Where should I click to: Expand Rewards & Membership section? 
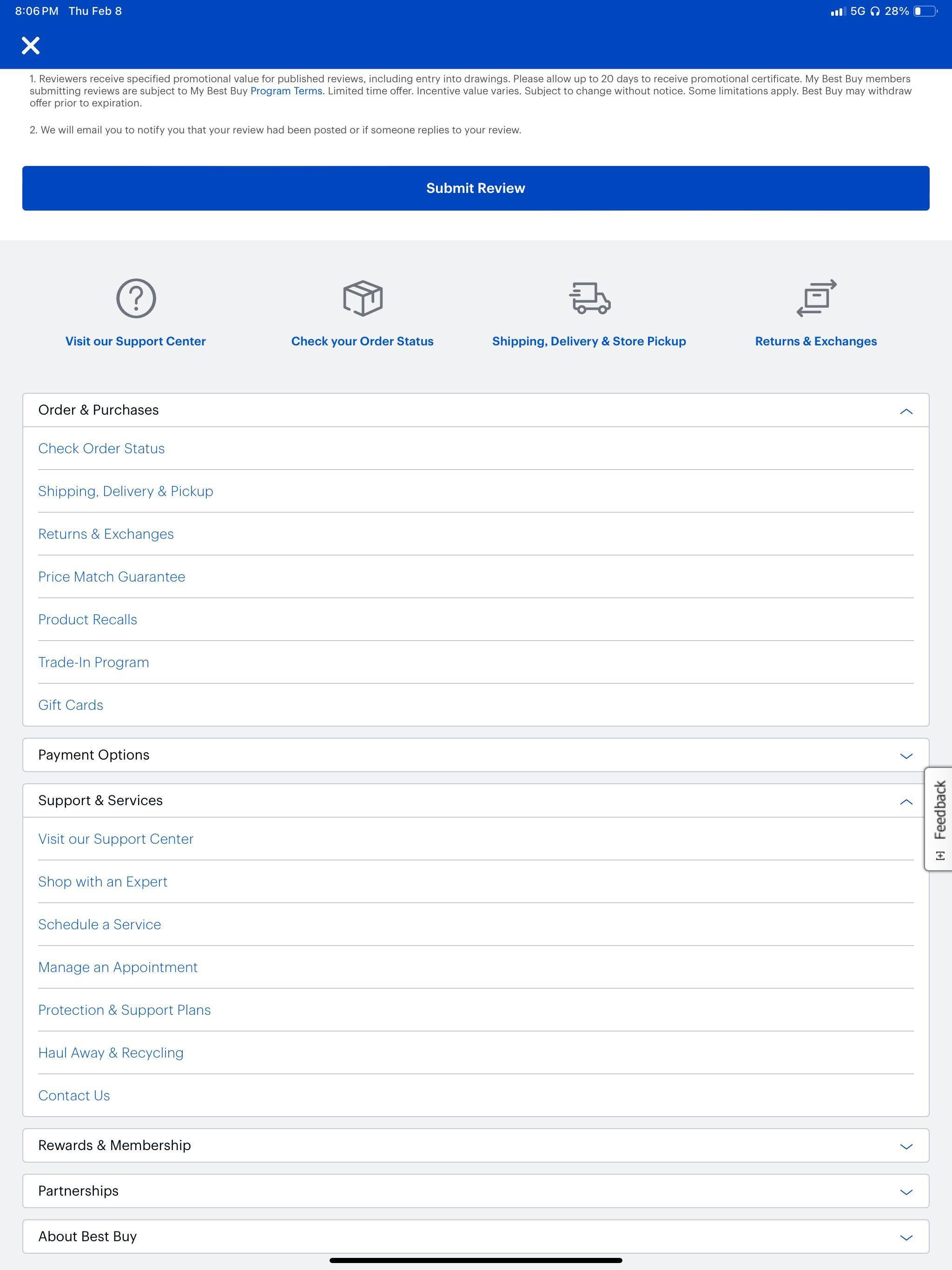(x=906, y=1146)
